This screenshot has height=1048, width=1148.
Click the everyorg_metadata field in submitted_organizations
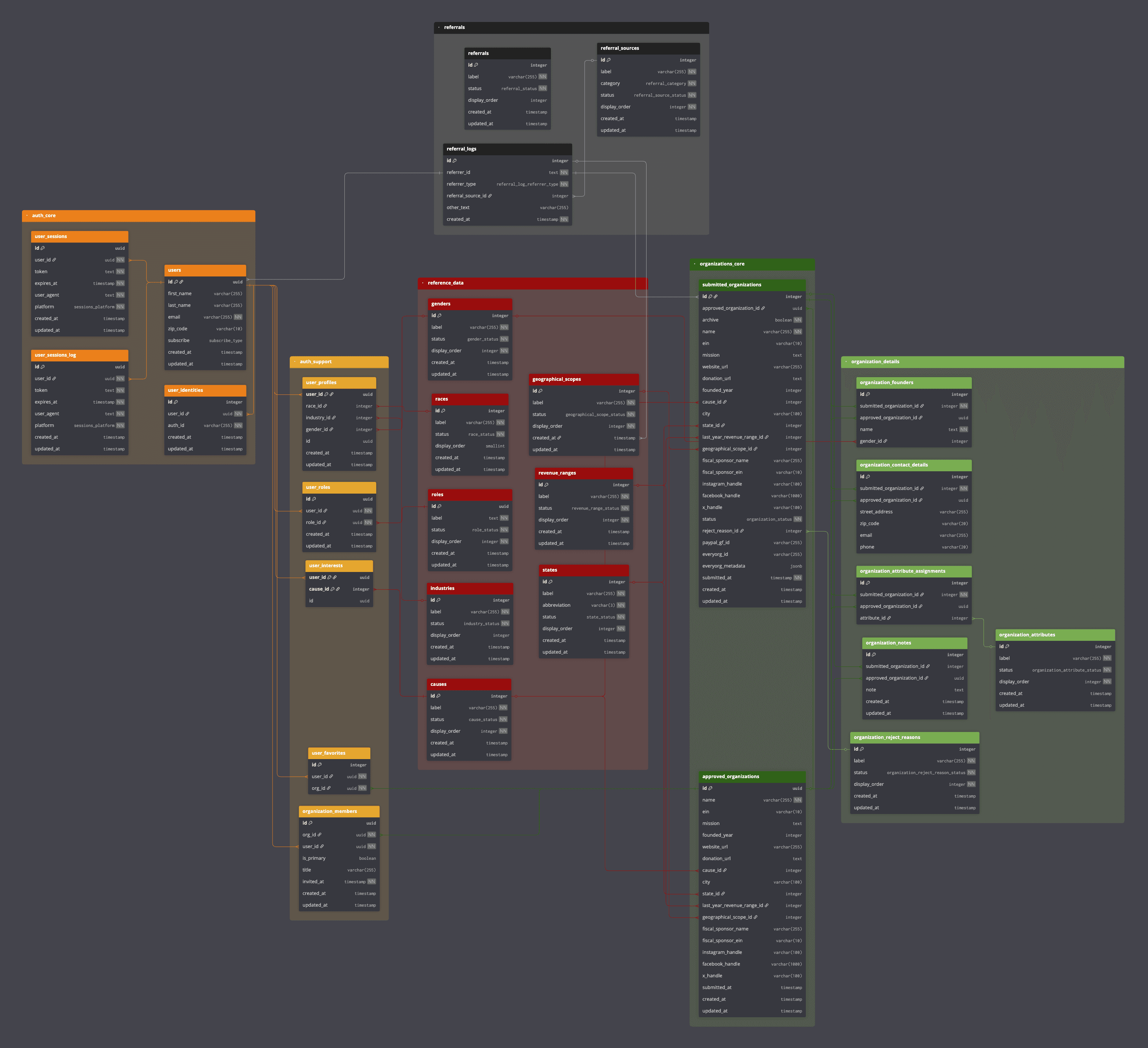pyautogui.click(x=723, y=566)
